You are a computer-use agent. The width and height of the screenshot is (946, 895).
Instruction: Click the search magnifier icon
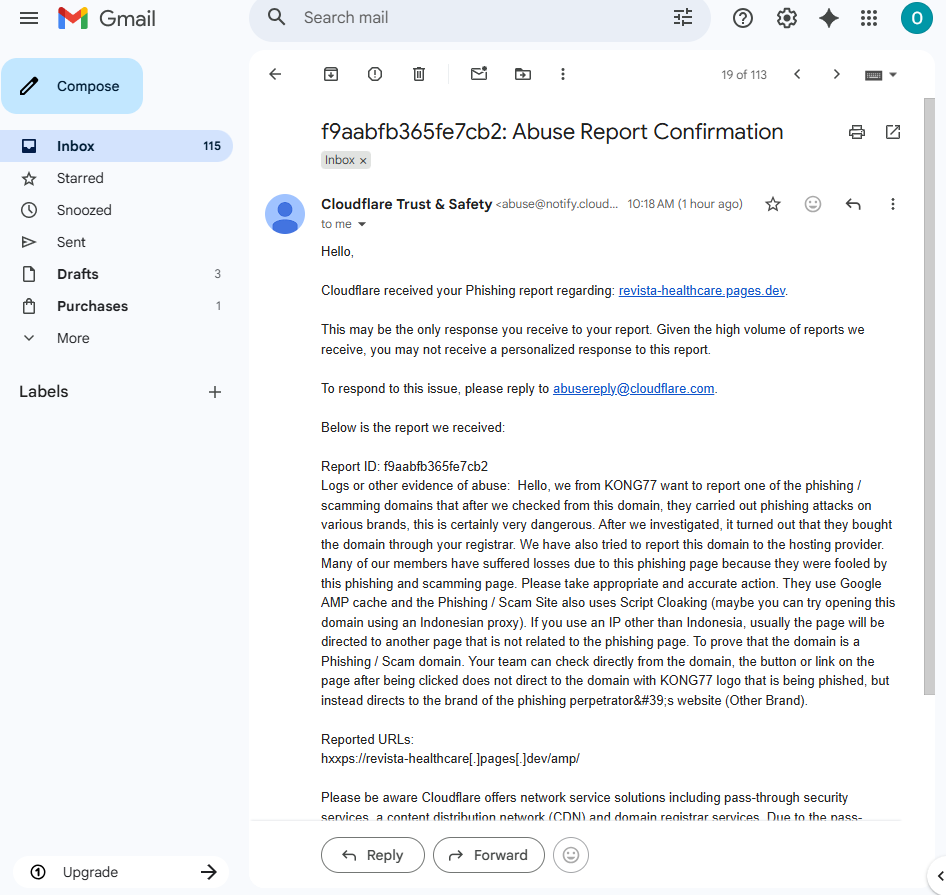click(x=276, y=18)
